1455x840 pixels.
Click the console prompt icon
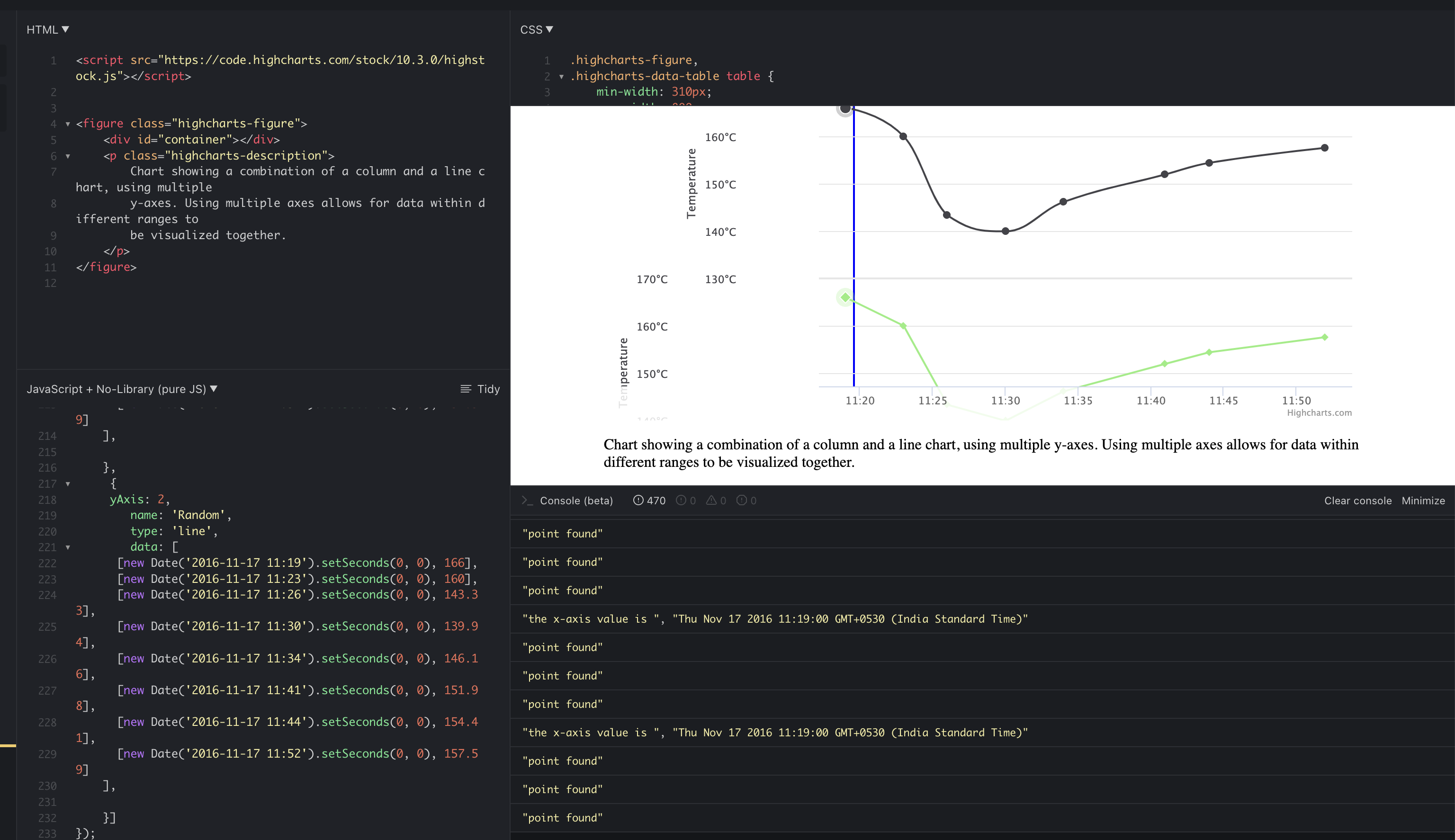coord(527,501)
